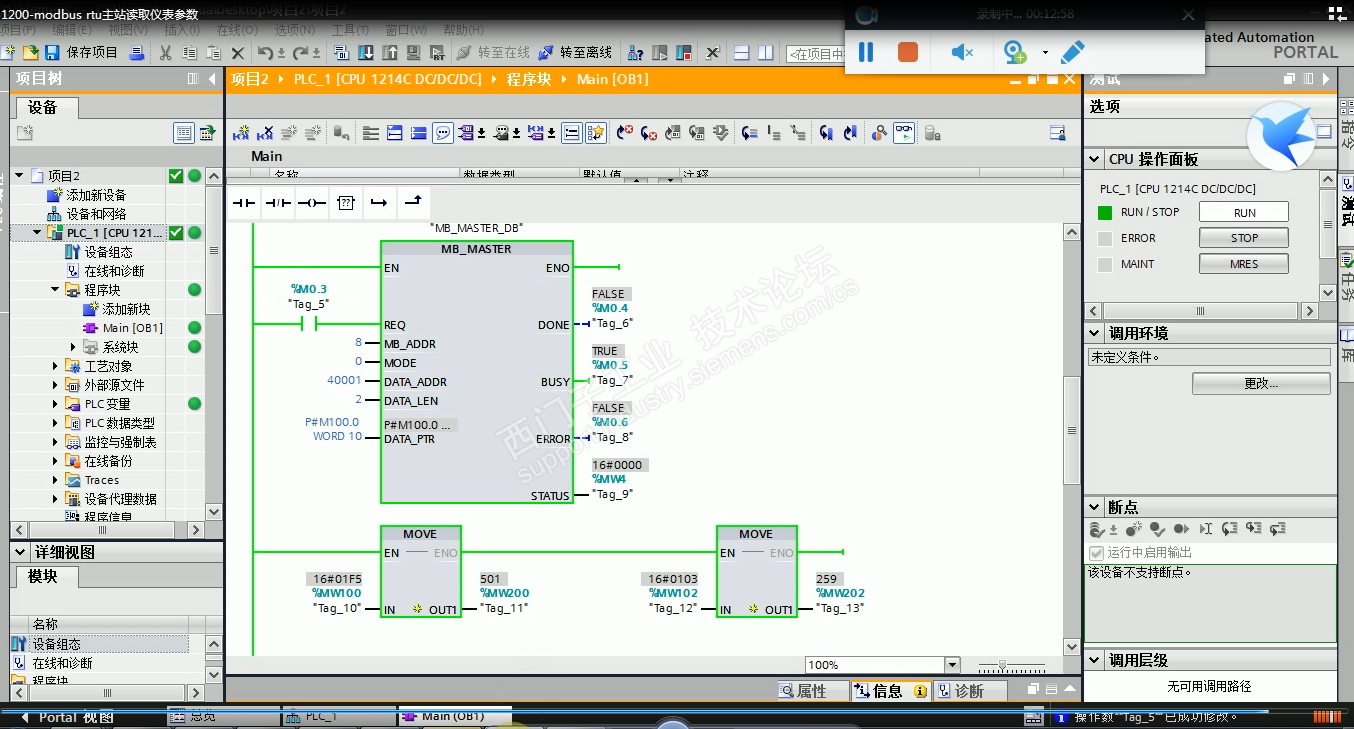
Task: Select Main [OB1] in the project tree
Action: pyautogui.click(x=132, y=328)
